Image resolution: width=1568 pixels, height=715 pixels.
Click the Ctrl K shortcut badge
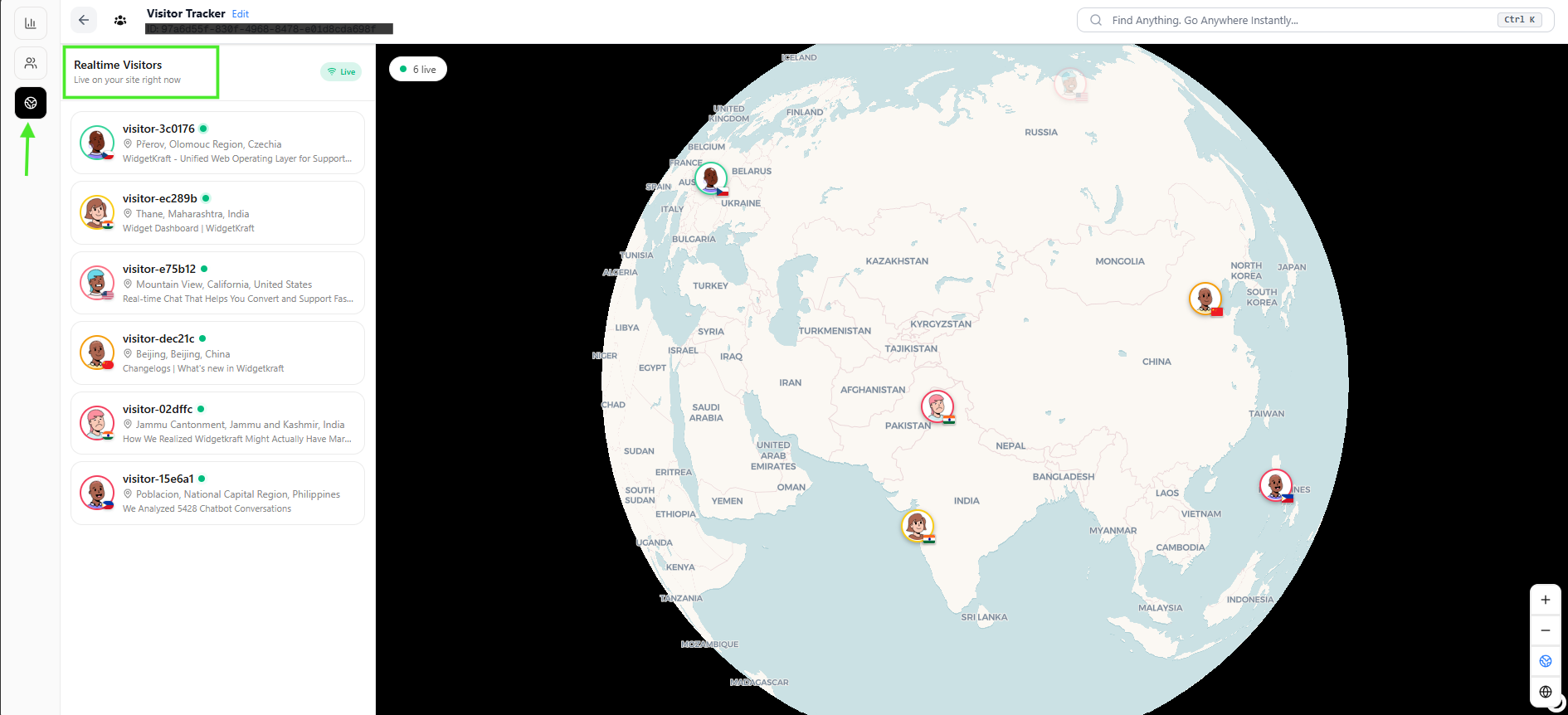1520,20
